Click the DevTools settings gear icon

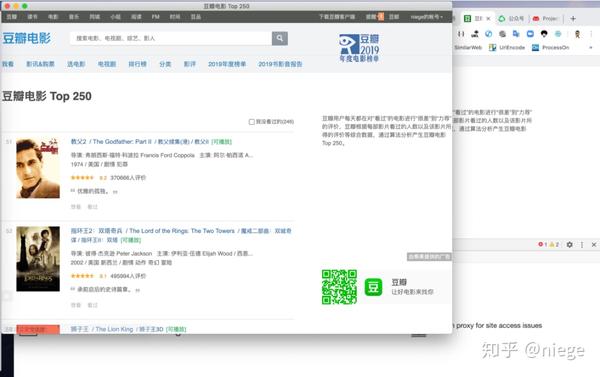(x=569, y=244)
